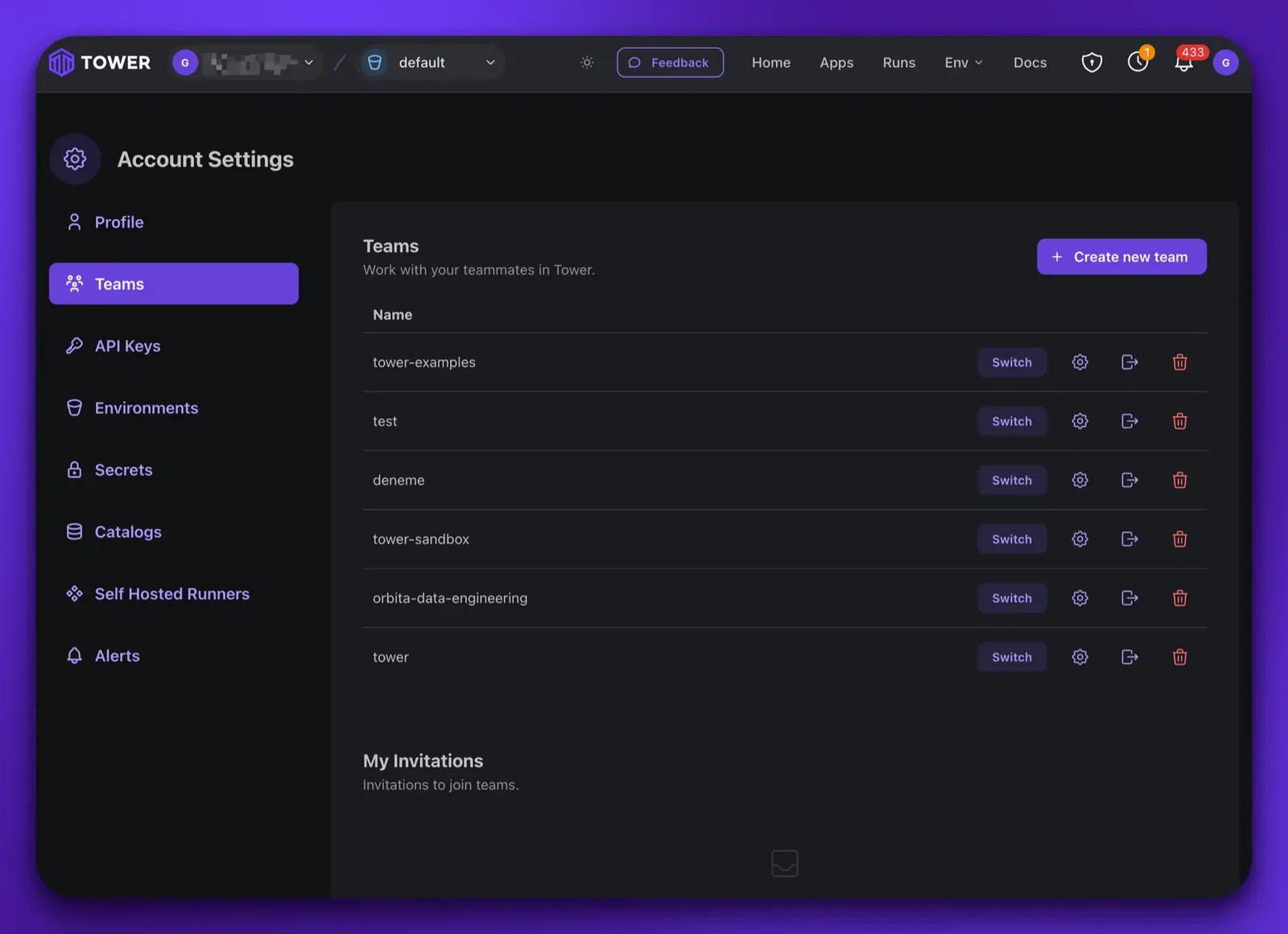Open the security shield panel

pos(1092,62)
